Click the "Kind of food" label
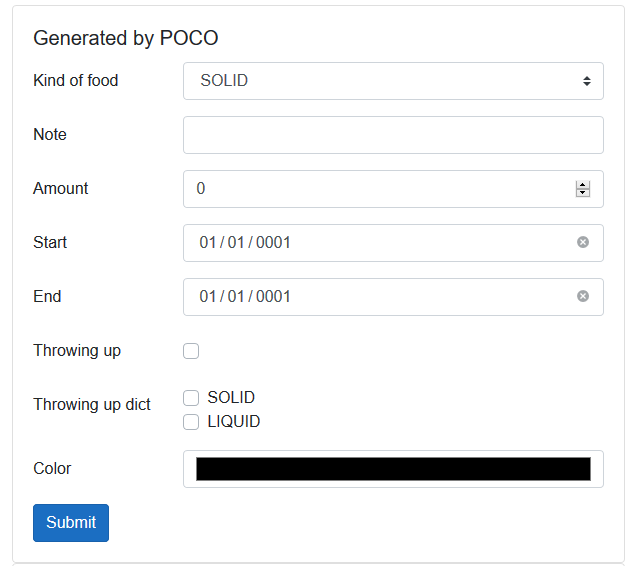Screen dimensions: 639x566 click(76, 81)
